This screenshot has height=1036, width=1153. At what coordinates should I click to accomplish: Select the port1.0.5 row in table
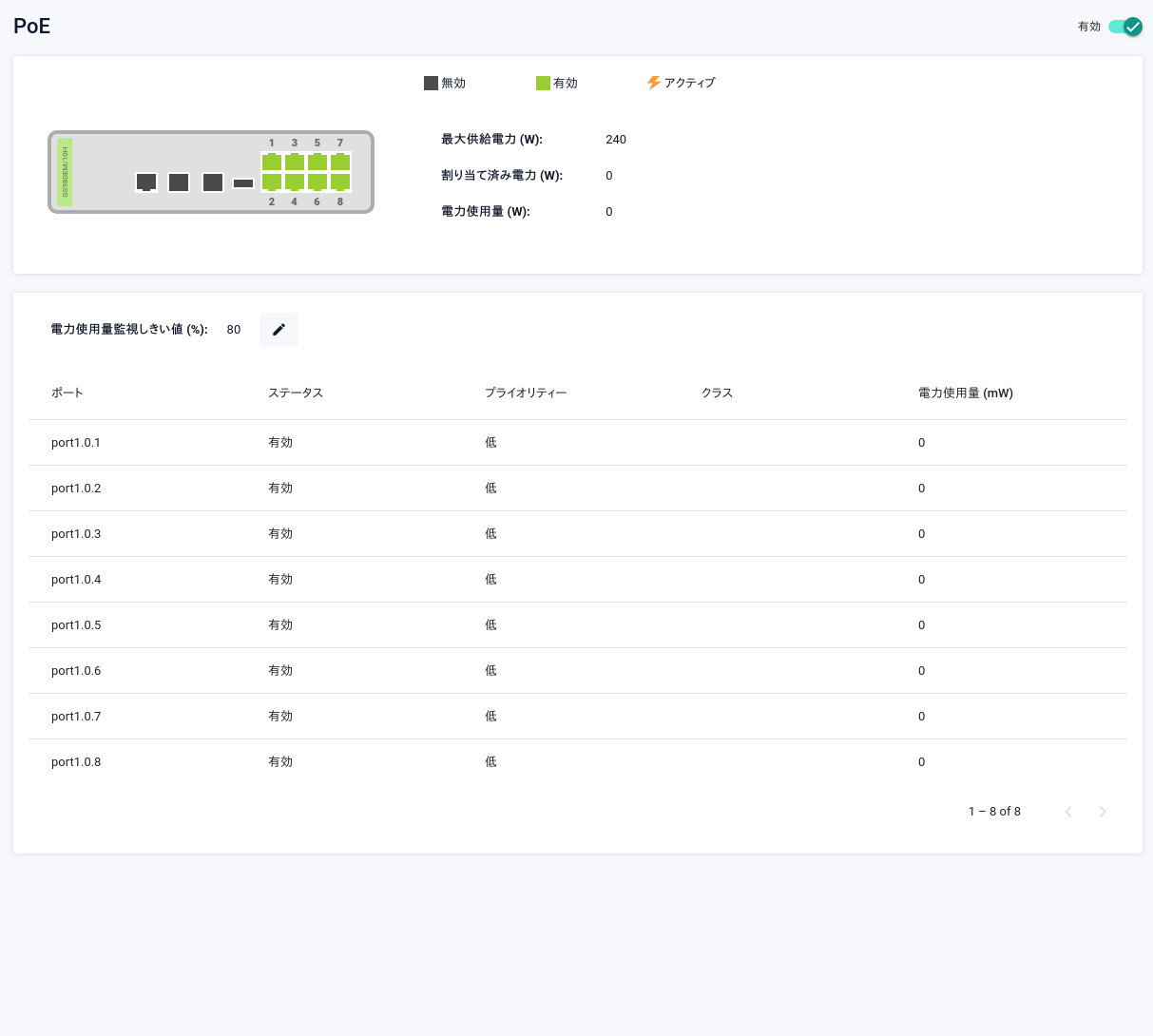click(76, 625)
